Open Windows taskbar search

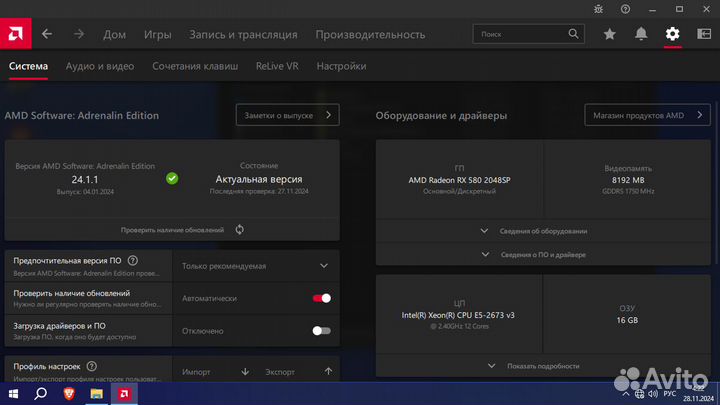point(41,394)
